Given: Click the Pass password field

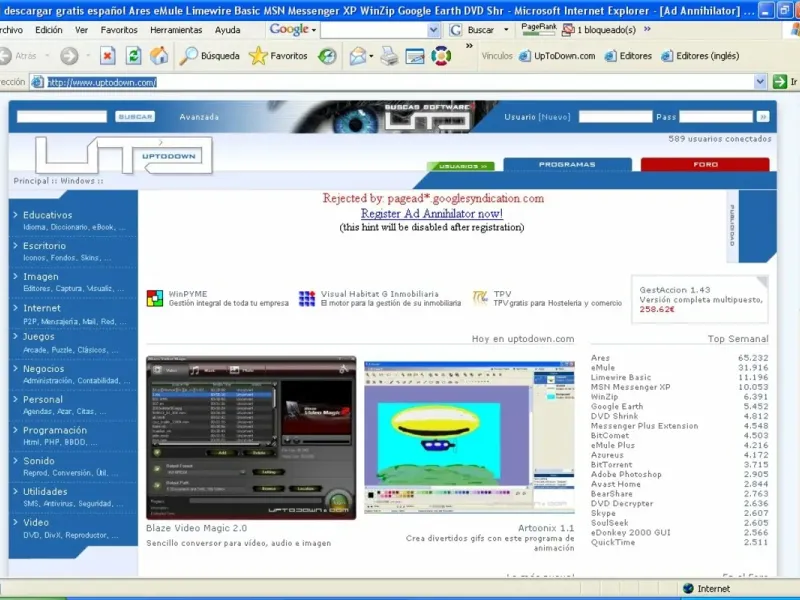Looking at the screenshot, I should (x=716, y=117).
